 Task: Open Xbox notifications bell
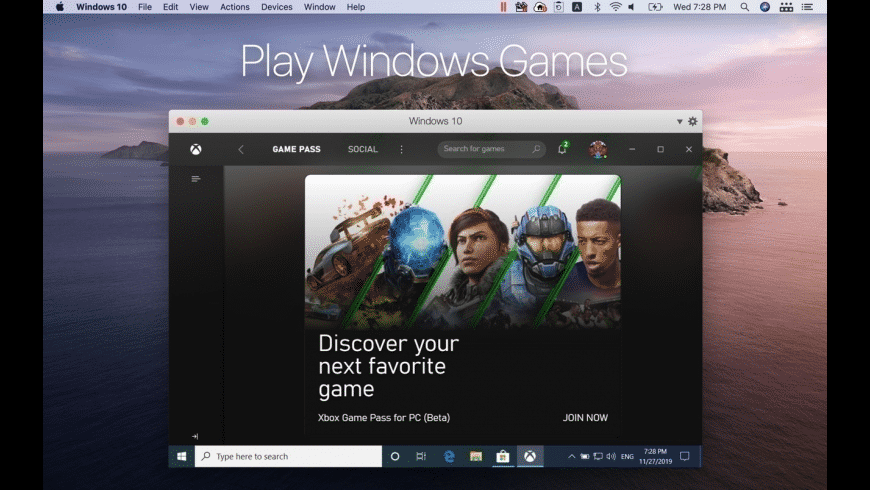coord(562,149)
